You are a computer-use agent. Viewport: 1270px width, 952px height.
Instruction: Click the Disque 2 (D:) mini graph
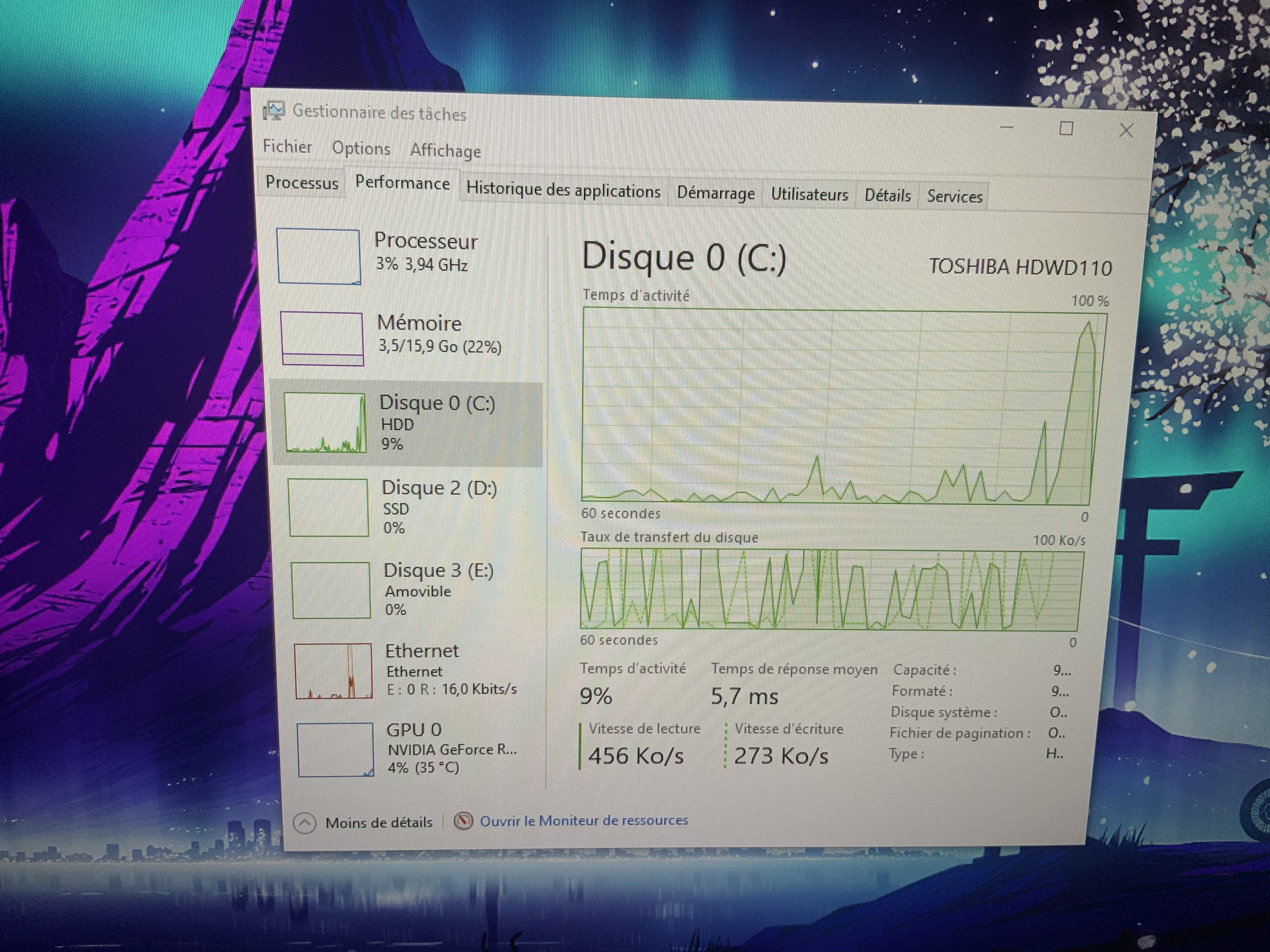click(x=328, y=507)
